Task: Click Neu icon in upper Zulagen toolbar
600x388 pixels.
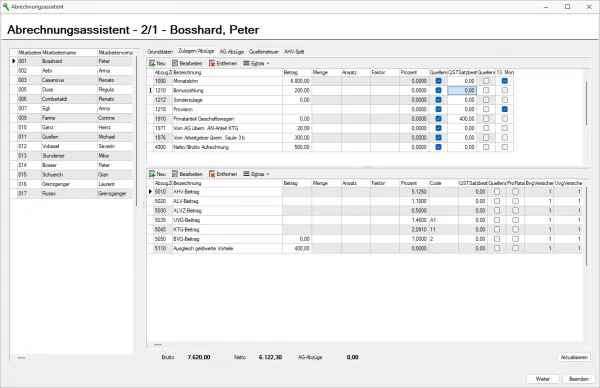Action: [152, 63]
